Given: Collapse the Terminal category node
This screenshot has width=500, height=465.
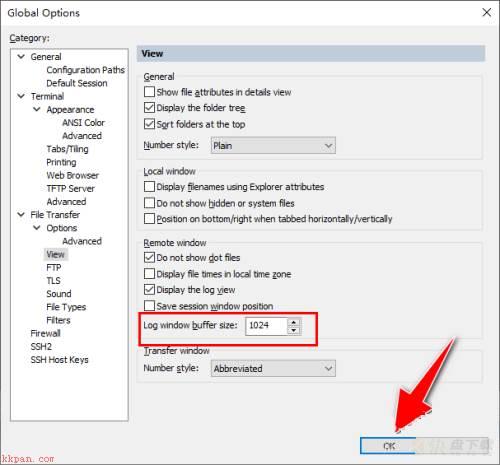Looking at the screenshot, I should click(21, 96).
